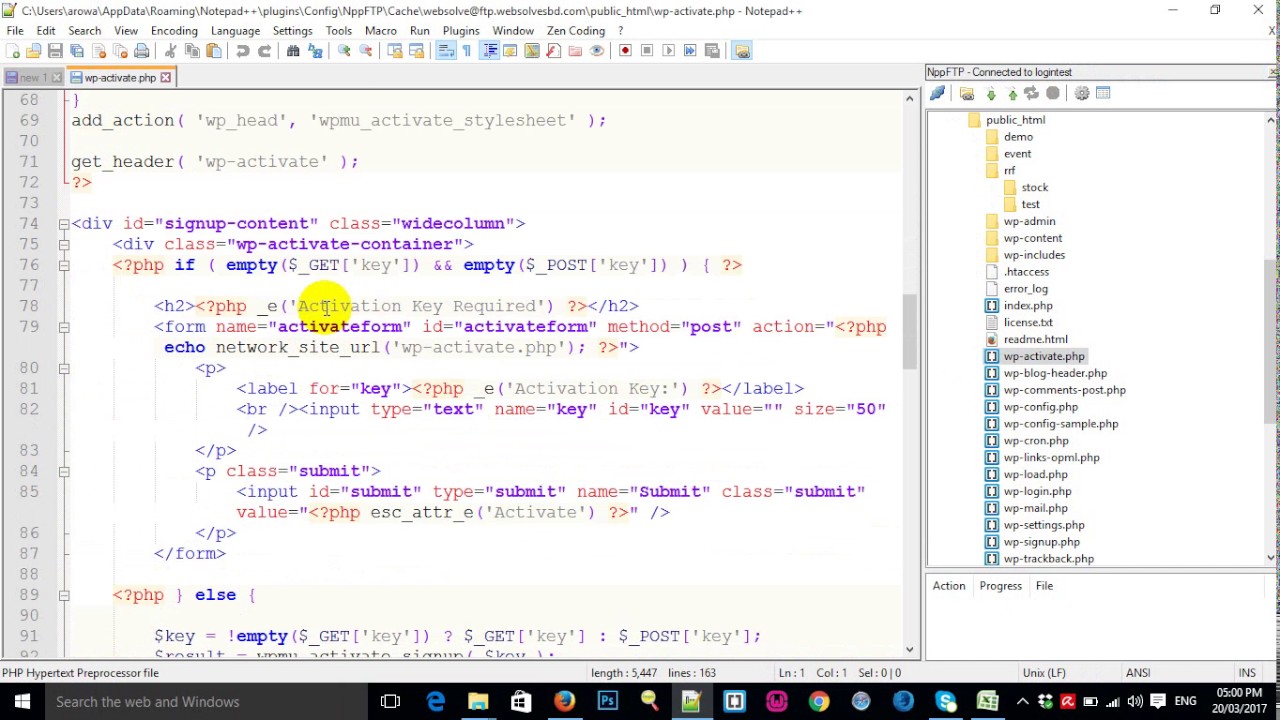Toggle Show All Characters pilcrow icon
This screenshot has width=1280, height=720.
coord(467,51)
